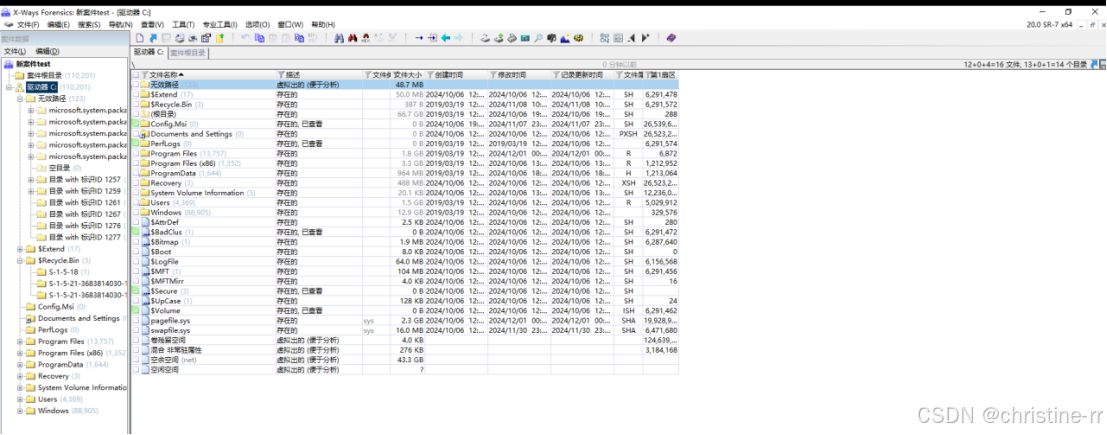Tick the checkbox for $Extend row
Image resolution: width=1107 pixels, height=435 pixels.
(x=136, y=95)
